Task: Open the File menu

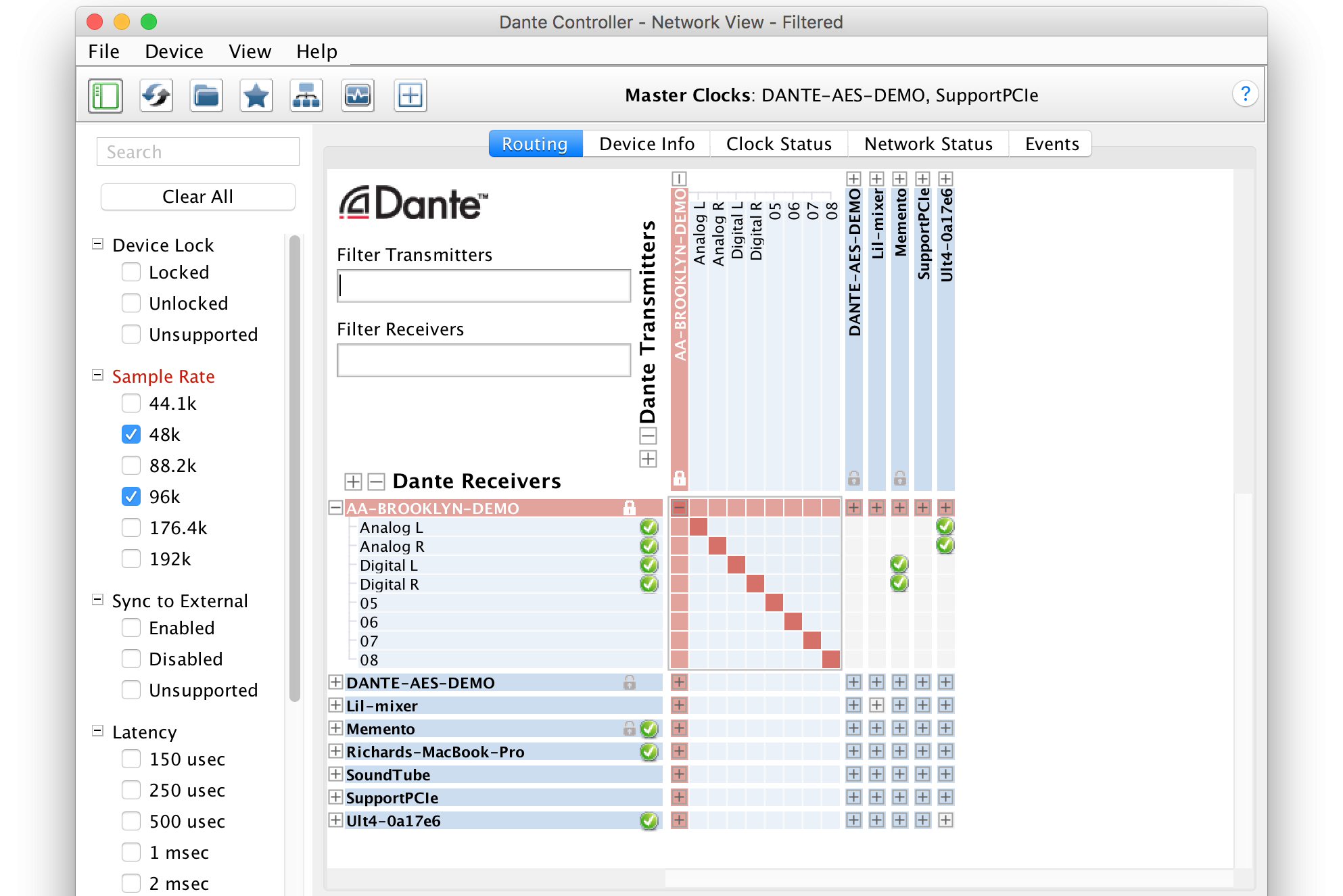Action: [x=104, y=51]
